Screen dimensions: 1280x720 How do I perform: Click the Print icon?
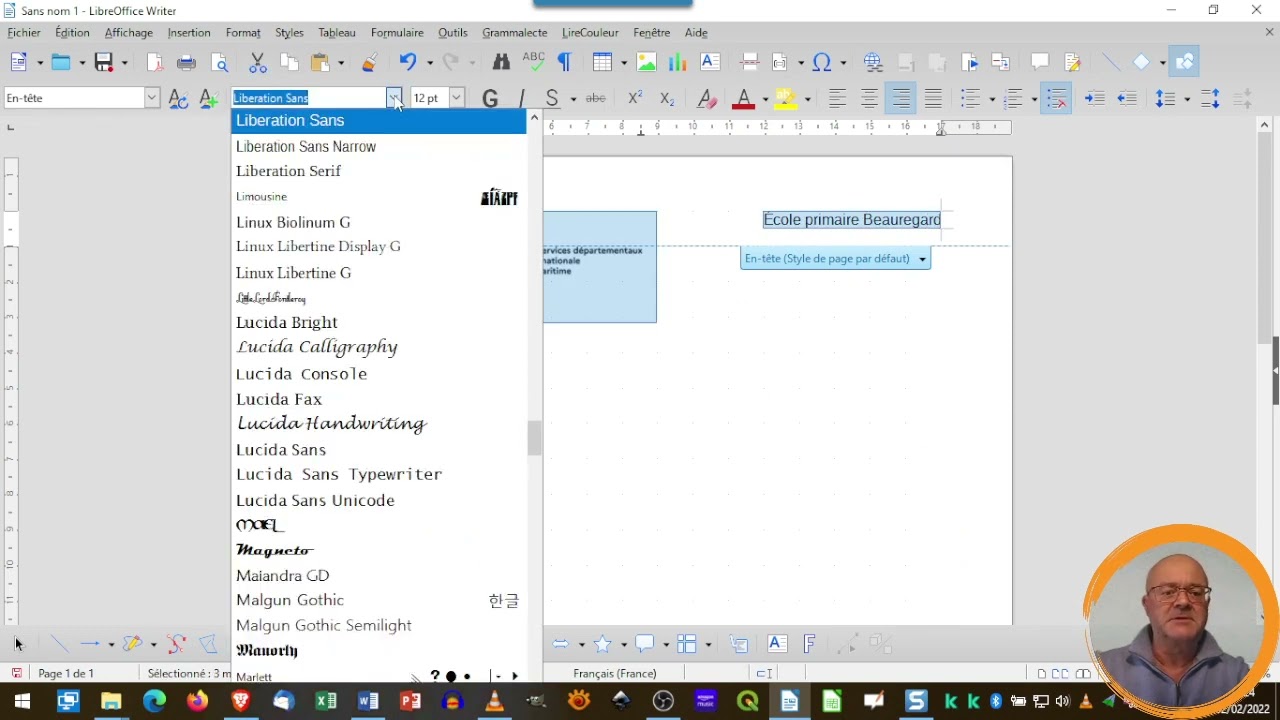pyautogui.click(x=186, y=62)
